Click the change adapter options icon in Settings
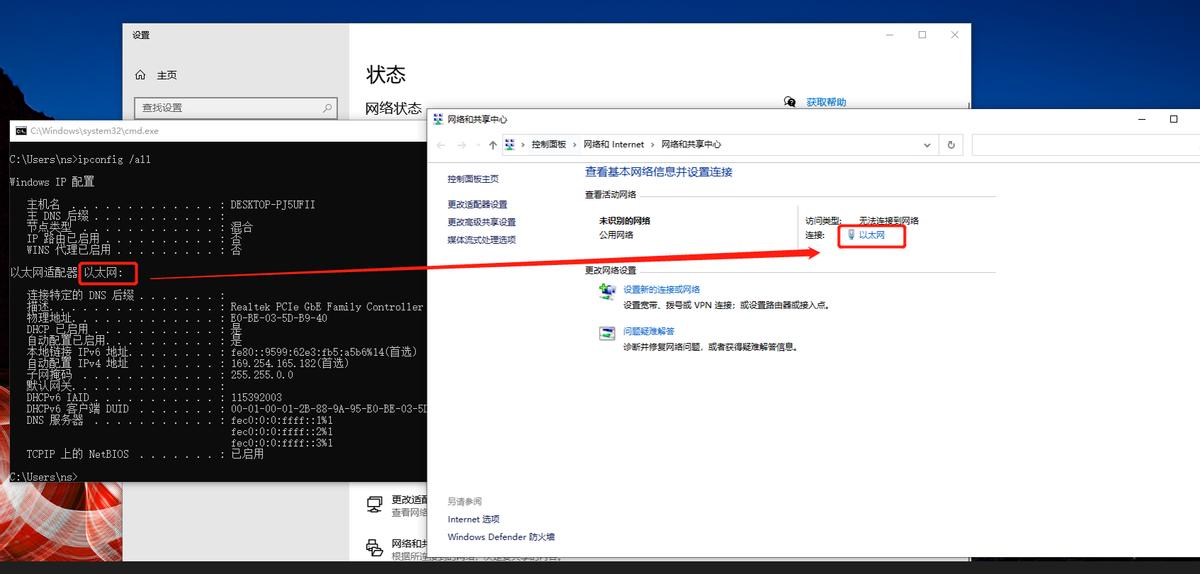 (x=375, y=504)
